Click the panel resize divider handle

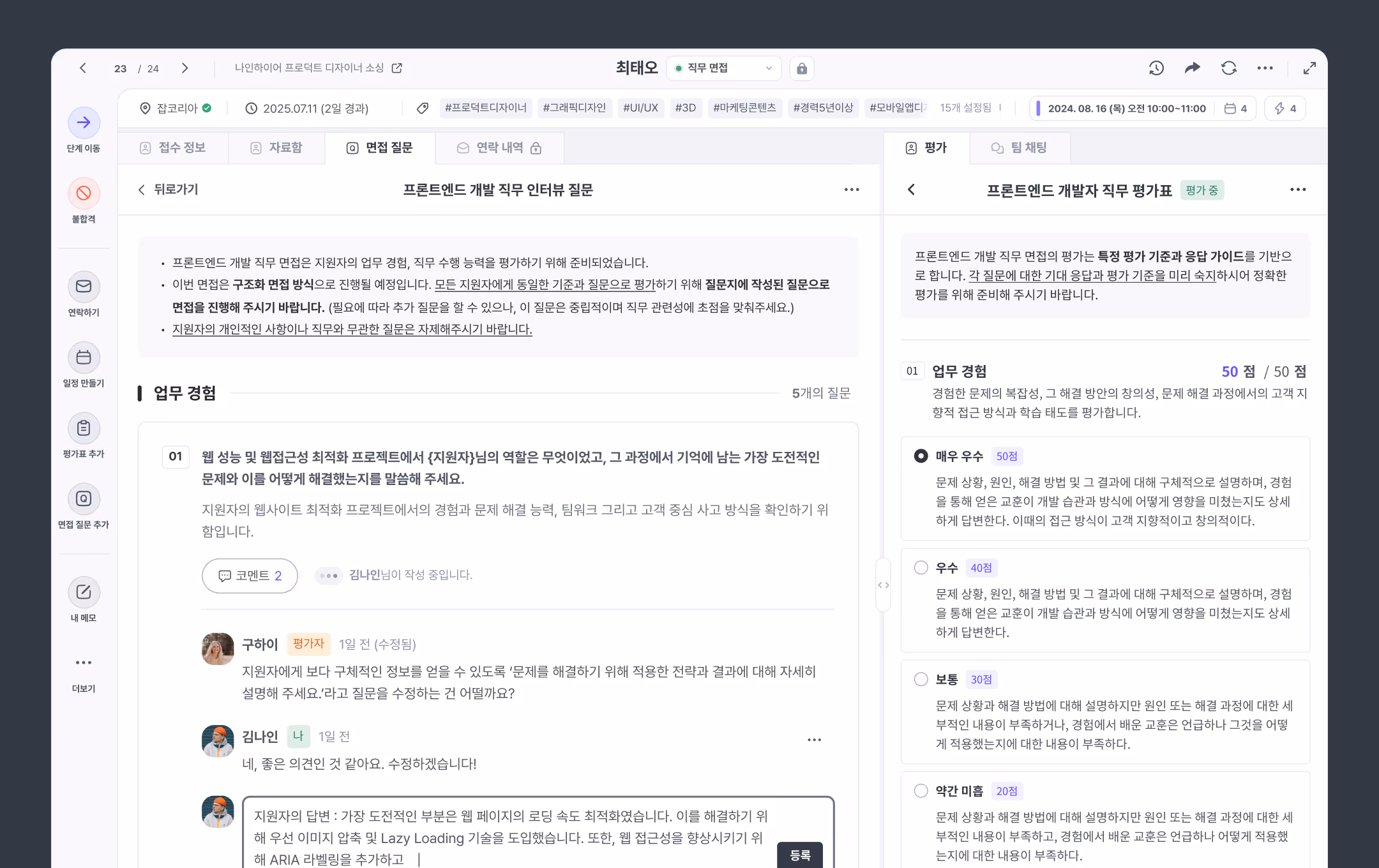[x=883, y=585]
